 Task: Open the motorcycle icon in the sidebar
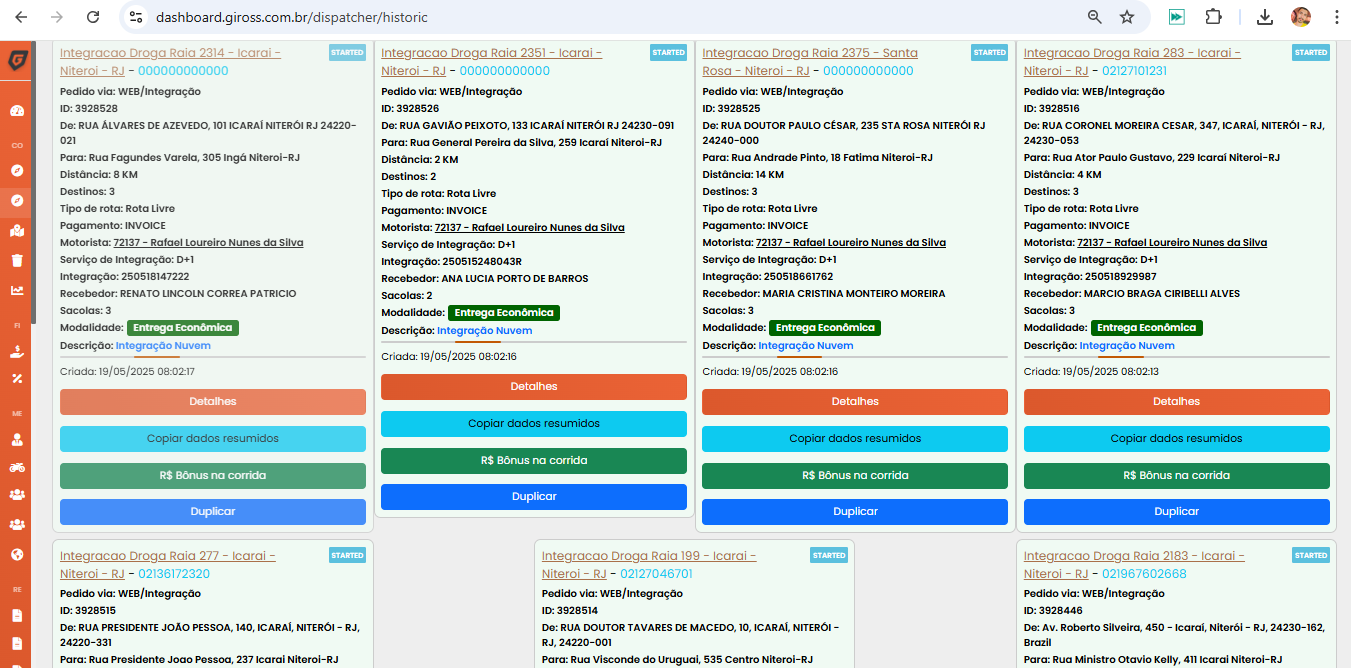point(16,467)
